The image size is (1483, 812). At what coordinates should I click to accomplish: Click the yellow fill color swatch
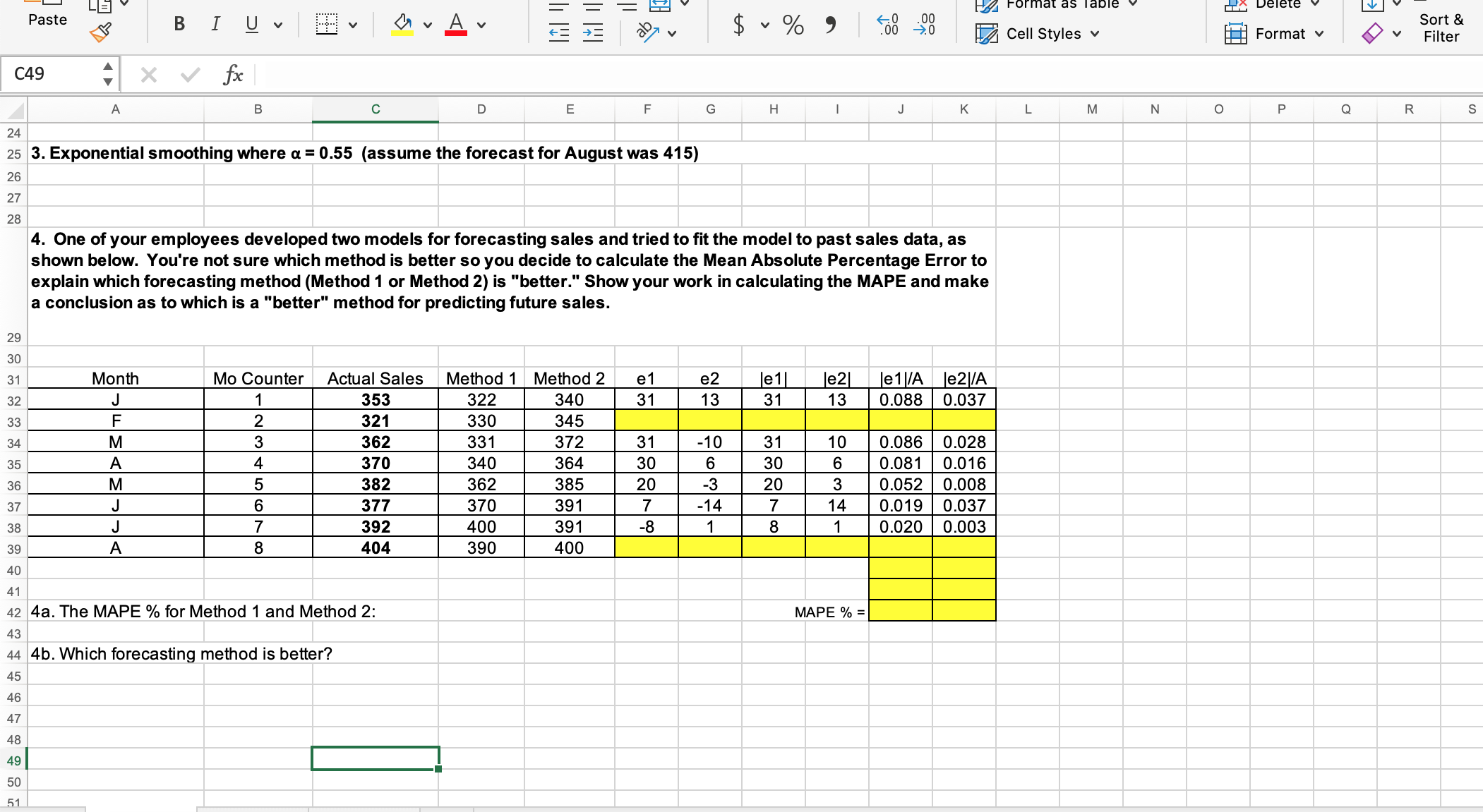402,32
